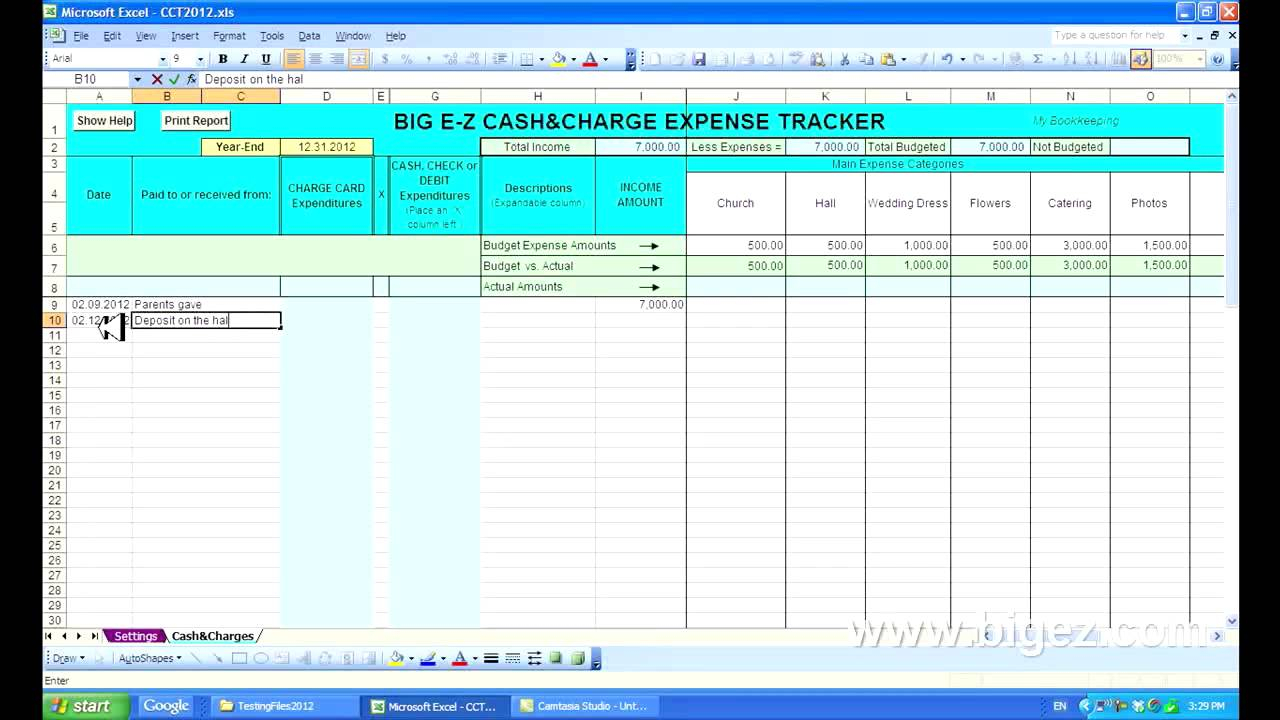Click the Show Help button
1280x720 pixels.
tap(104, 120)
